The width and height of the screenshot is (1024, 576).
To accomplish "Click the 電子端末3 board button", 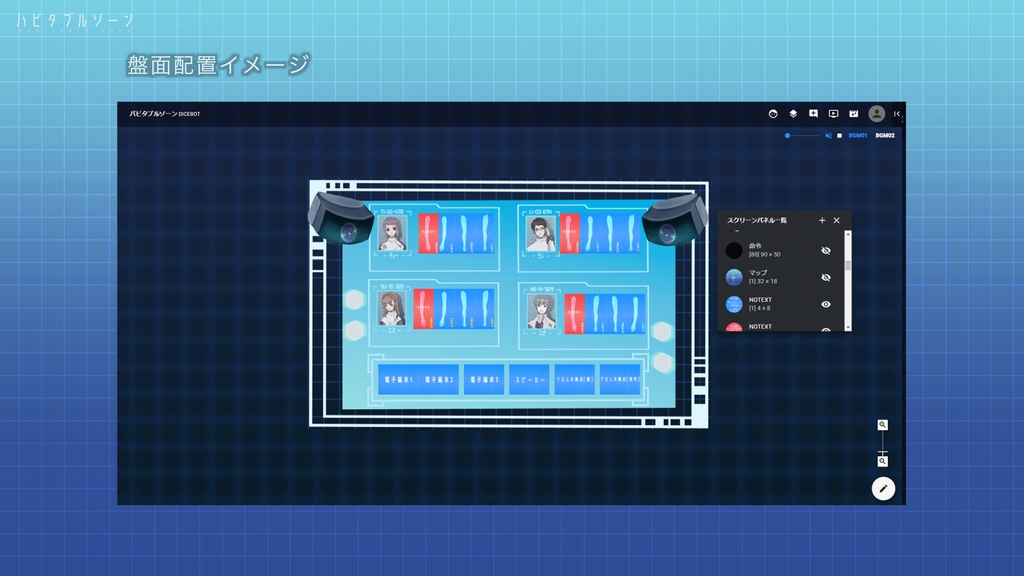I will point(484,379).
